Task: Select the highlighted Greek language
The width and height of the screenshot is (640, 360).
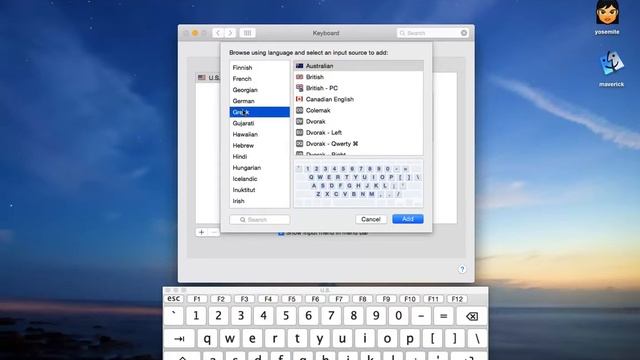Action: tap(259, 112)
